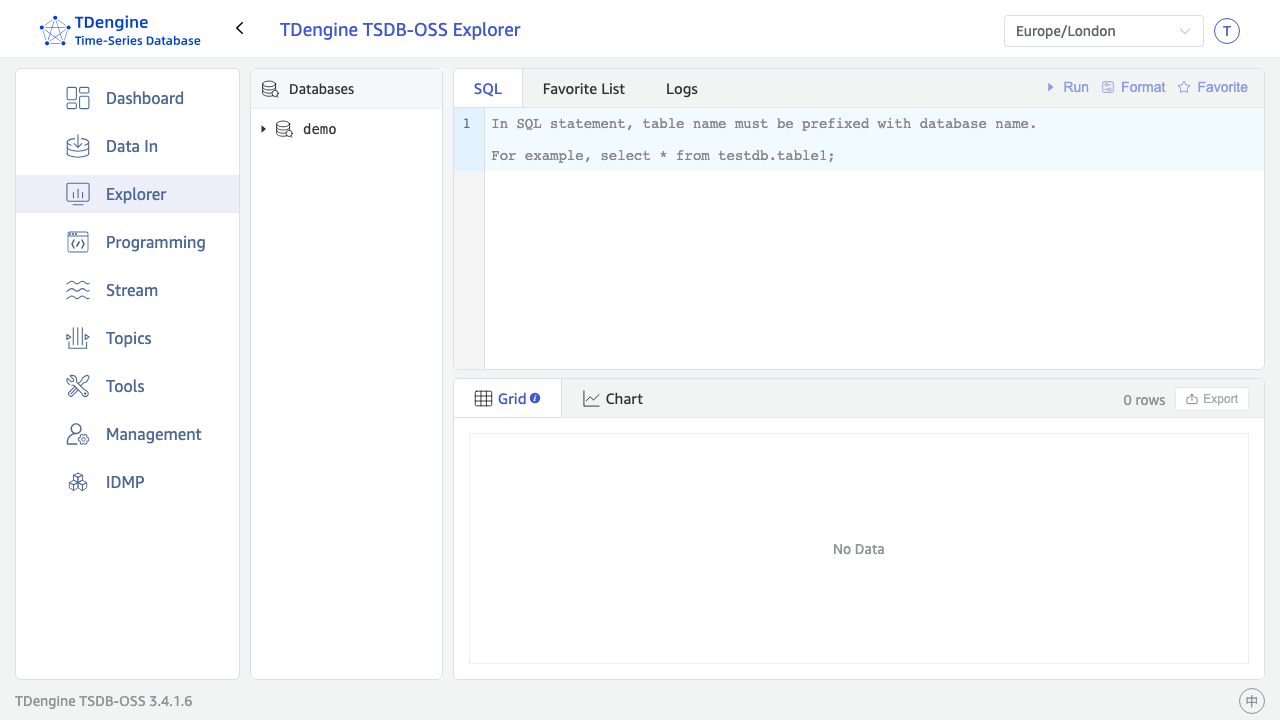Image resolution: width=1280 pixels, height=720 pixels.
Task: Select the Explorer chart icon
Action: 78,194
